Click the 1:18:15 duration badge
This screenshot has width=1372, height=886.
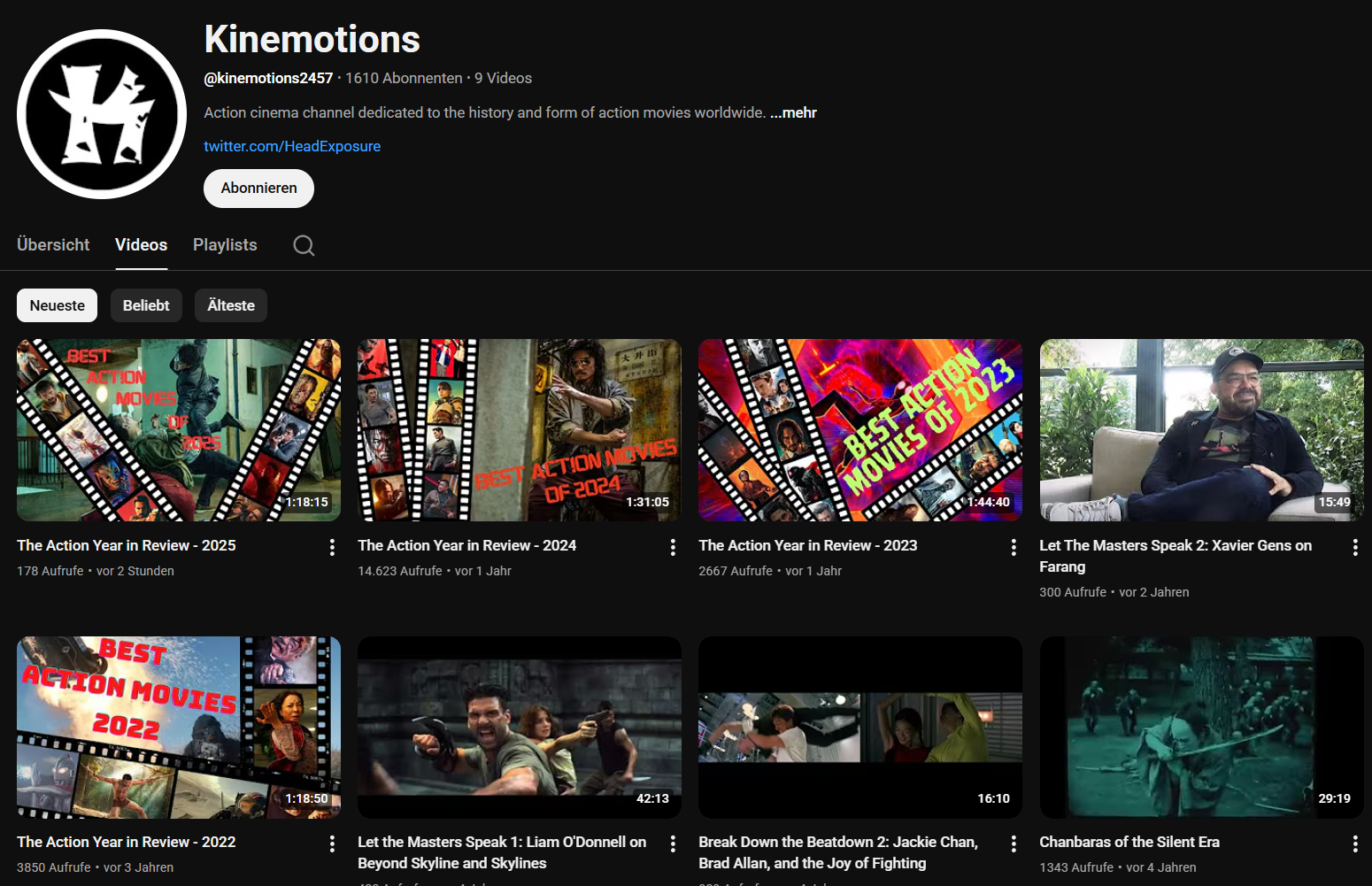tap(307, 502)
